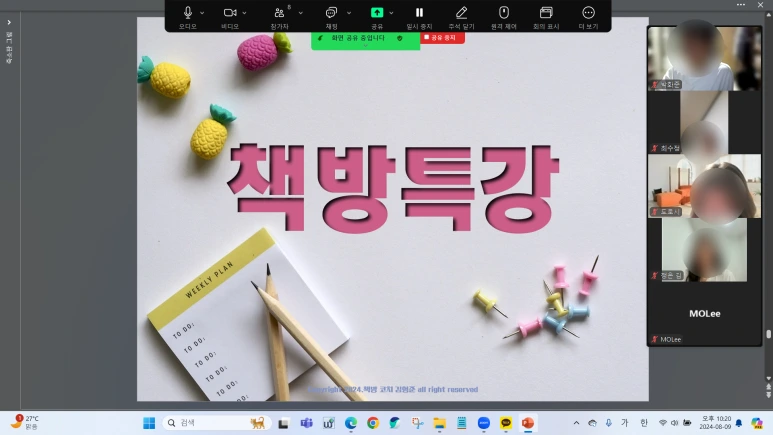Select the top participant video thumbnail

click(x=704, y=58)
